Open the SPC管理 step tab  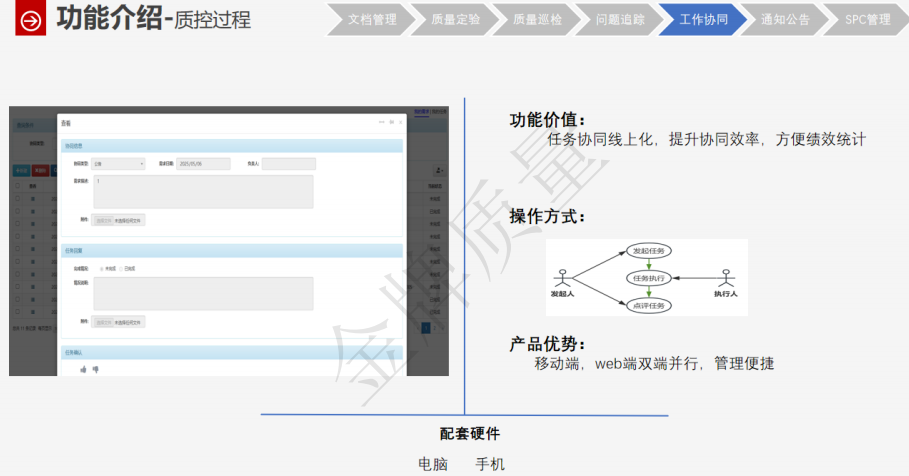[866, 19]
